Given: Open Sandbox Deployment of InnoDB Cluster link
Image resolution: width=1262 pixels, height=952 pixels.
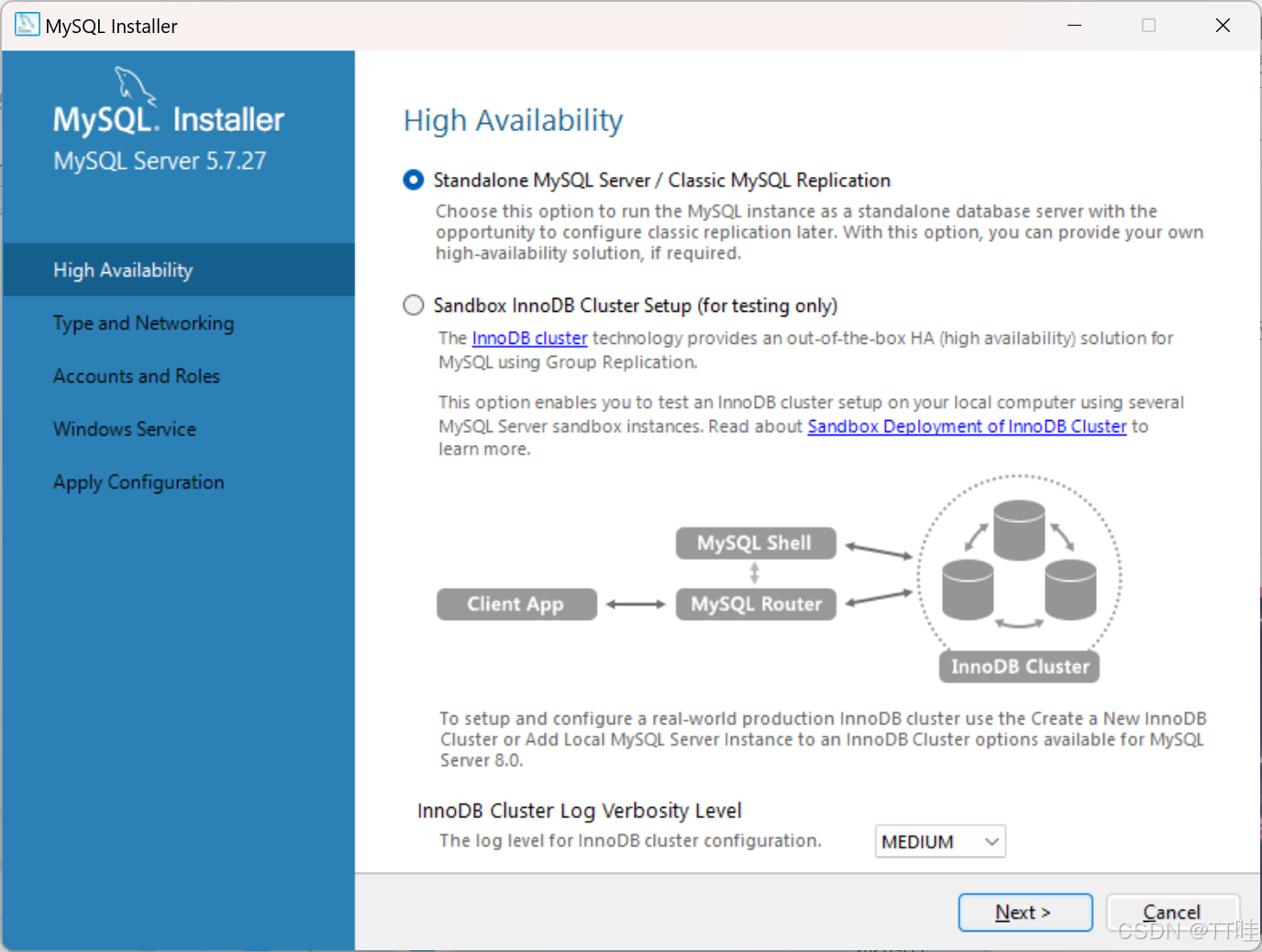Looking at the screenshot, I should click(x=967, y=426).
